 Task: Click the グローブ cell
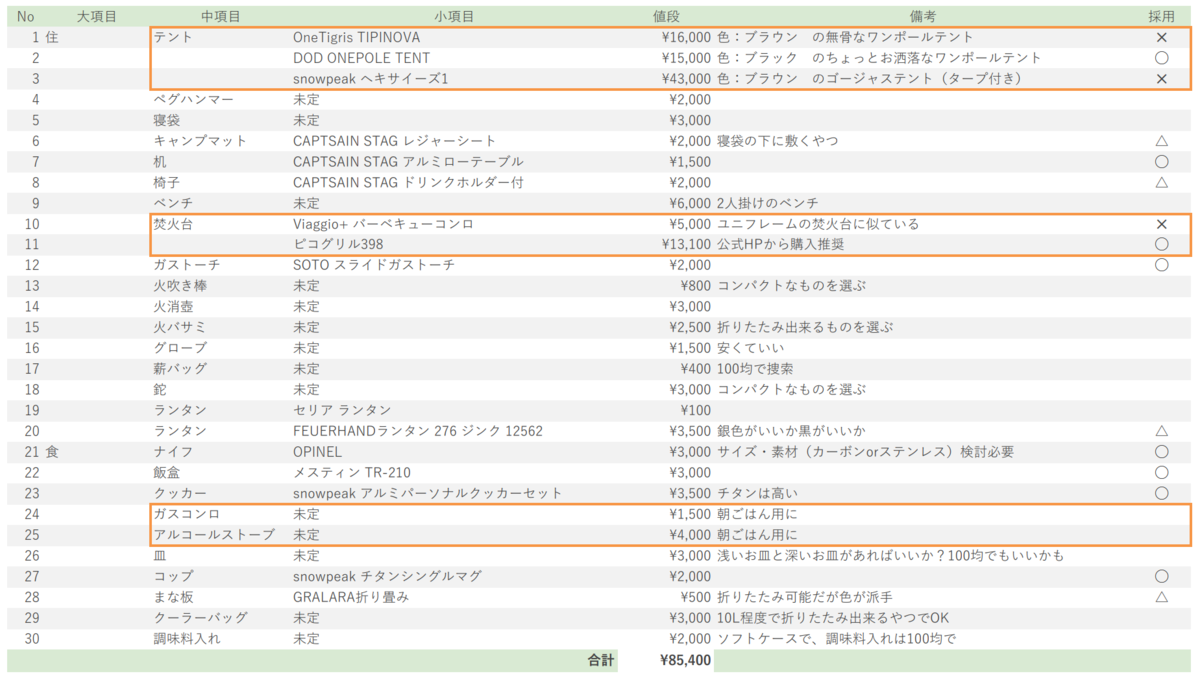click(180, 348)
